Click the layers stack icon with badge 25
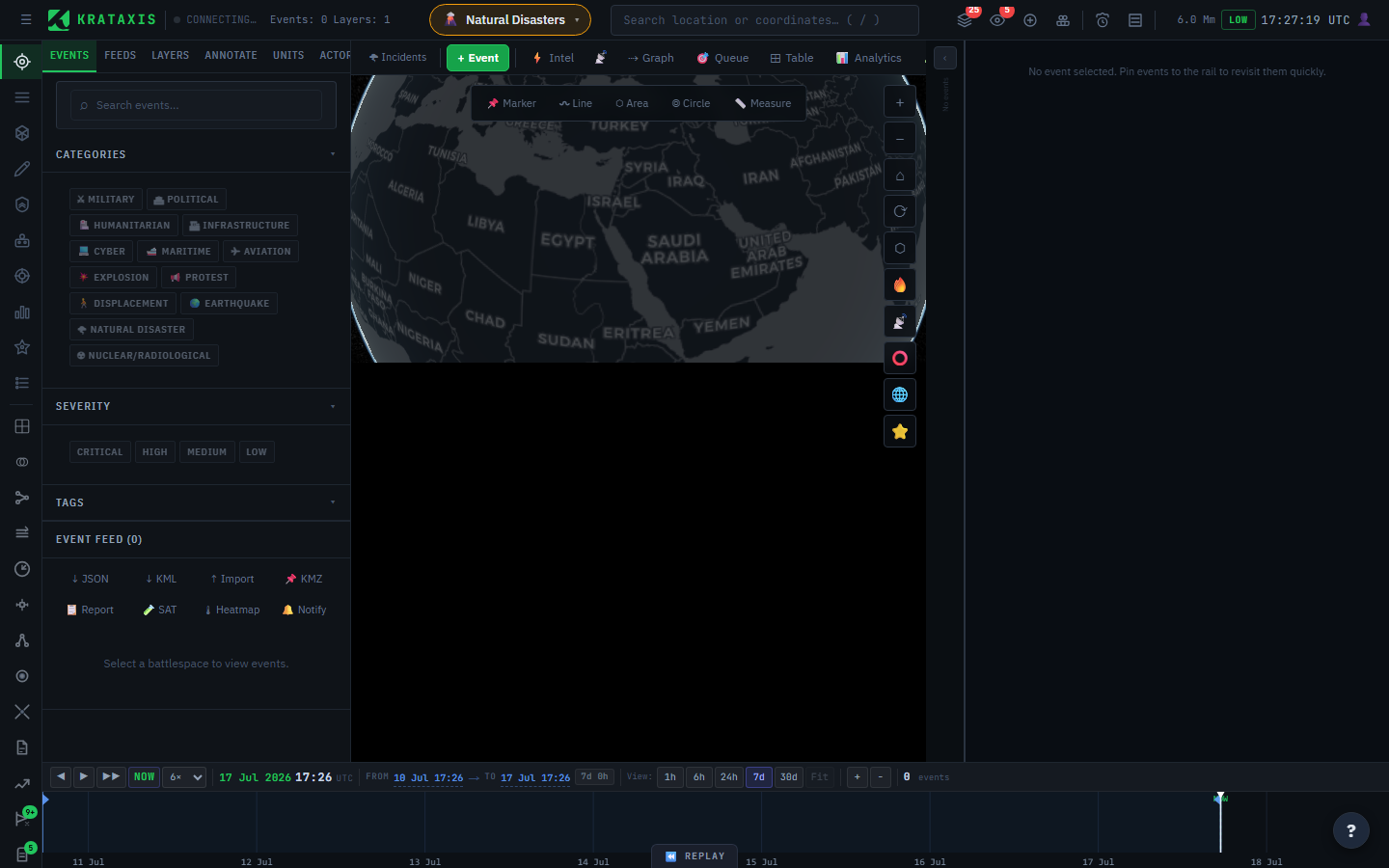The image size is (1389, 868). tap(965, 19)
